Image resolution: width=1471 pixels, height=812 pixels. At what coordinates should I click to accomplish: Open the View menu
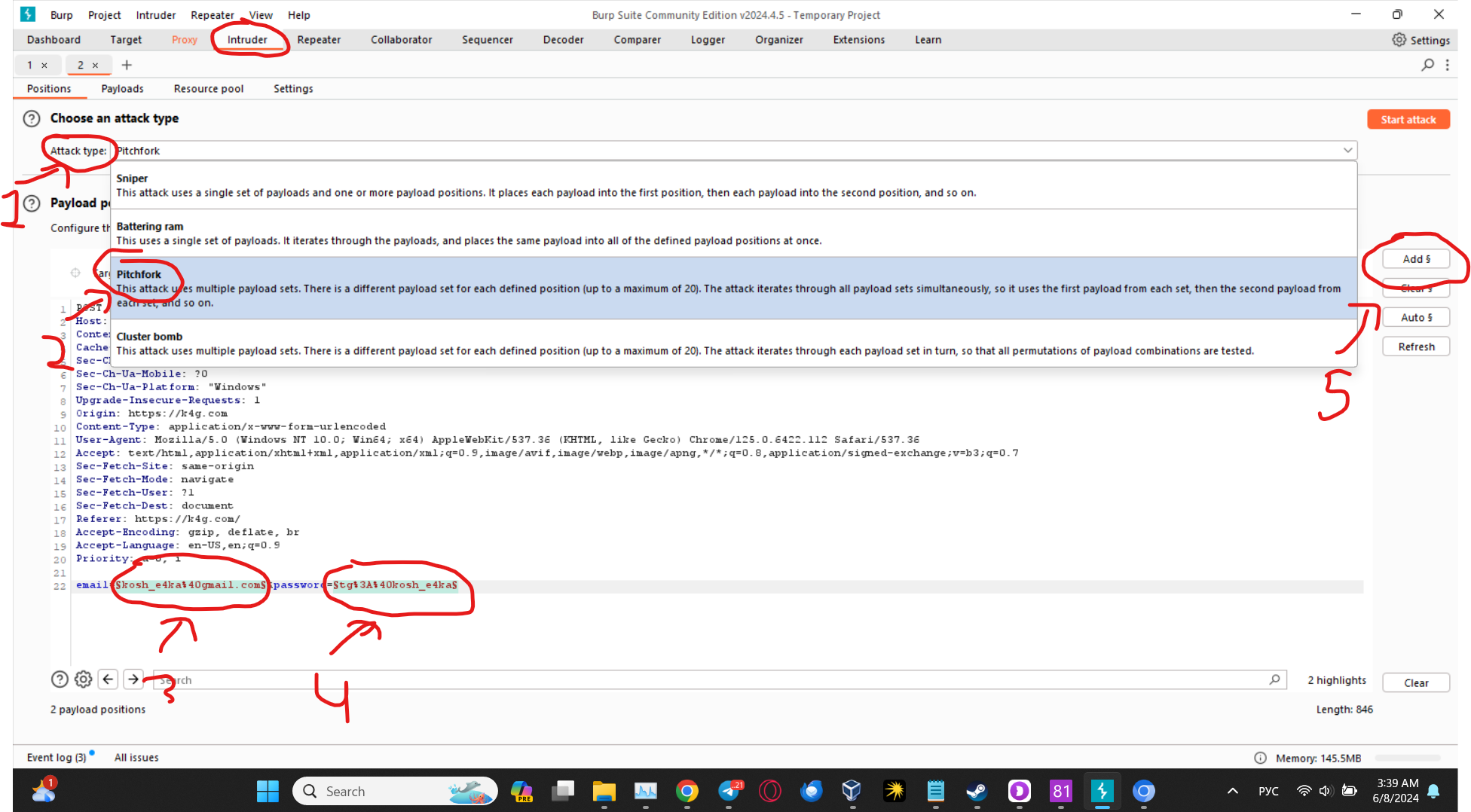pos(261,15)
